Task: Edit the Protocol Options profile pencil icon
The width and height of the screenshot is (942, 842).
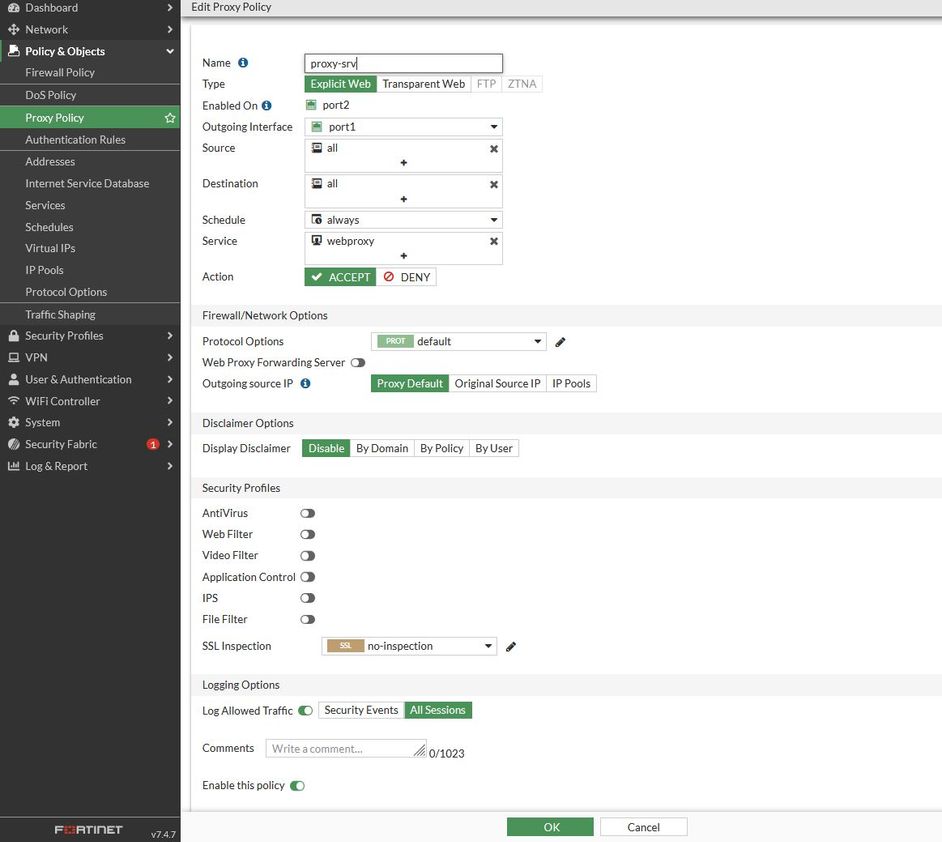Action: [x=560, y=342]
